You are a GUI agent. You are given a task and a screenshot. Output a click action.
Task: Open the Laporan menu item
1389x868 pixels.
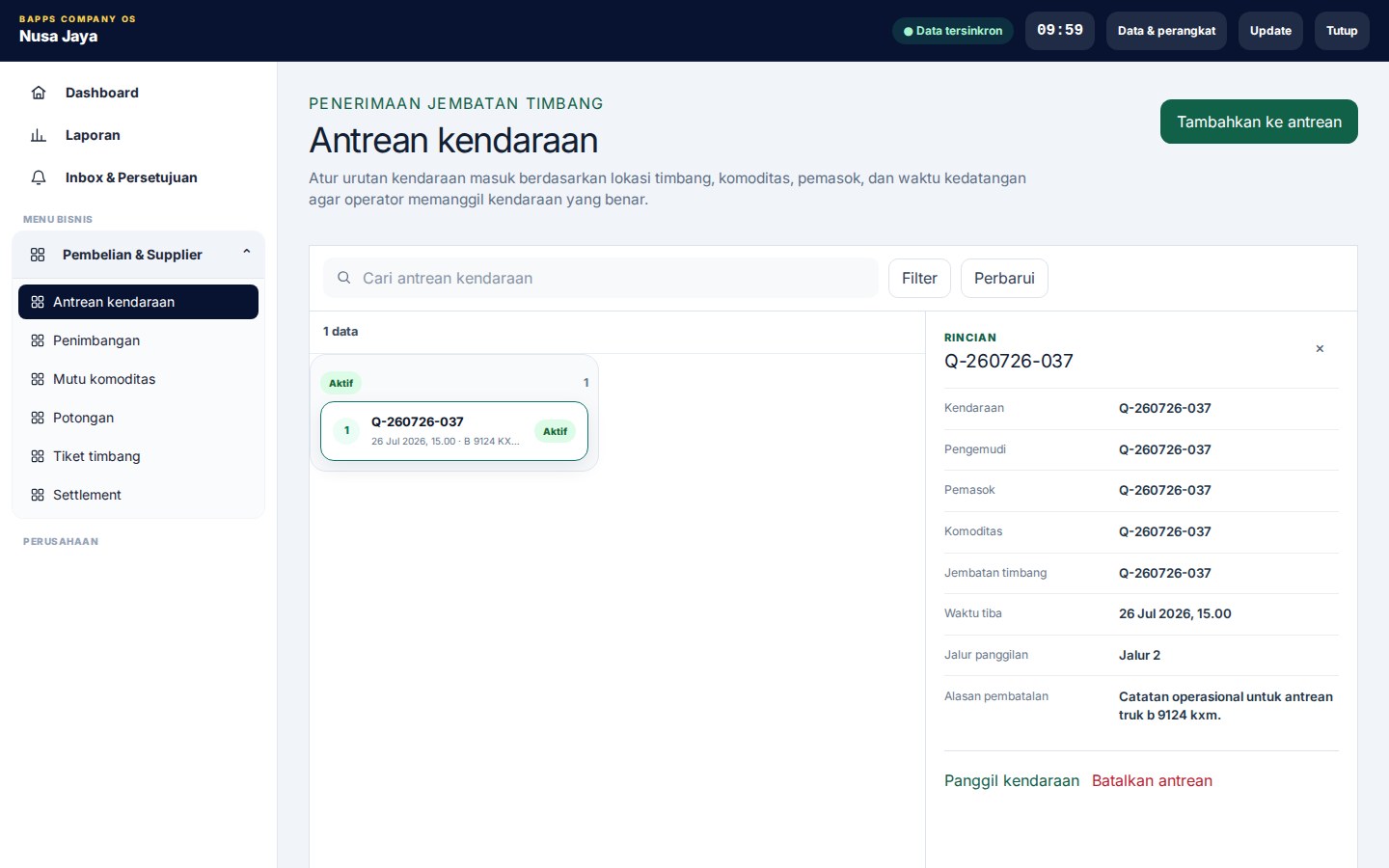[x=138, y=135]
